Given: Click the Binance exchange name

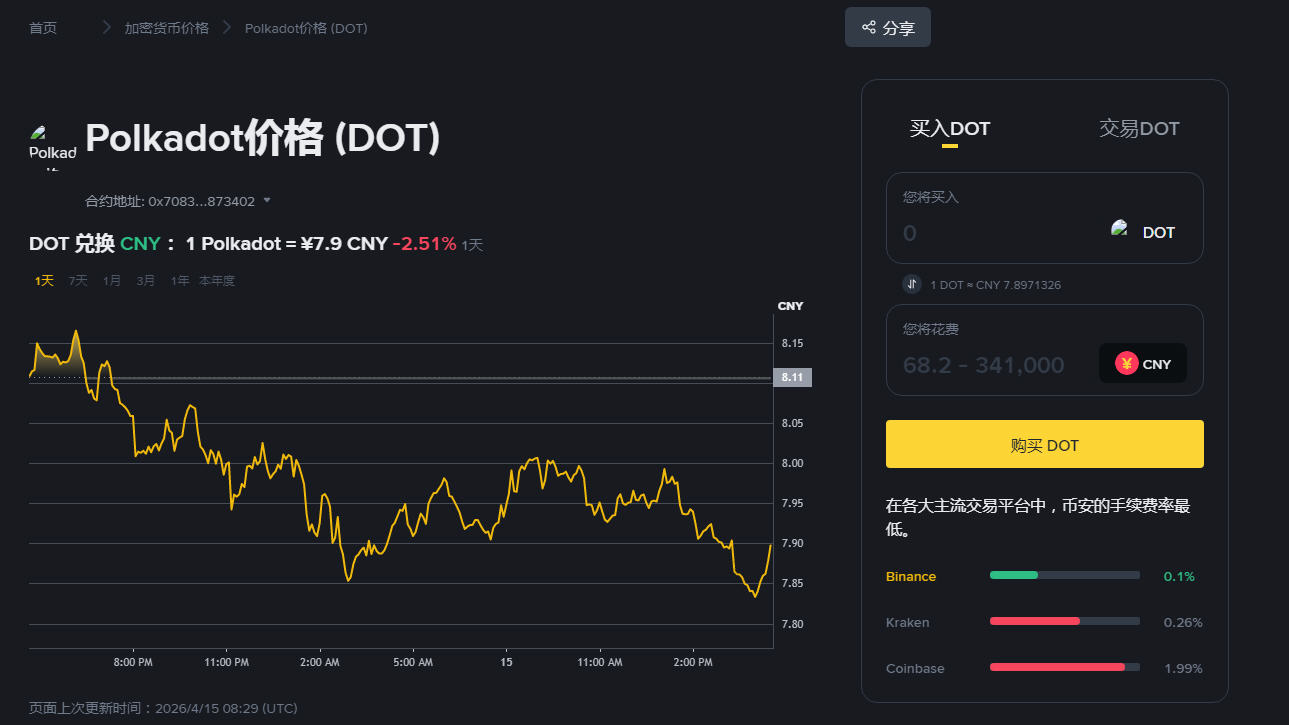Looking at the screenshot, I should pos(911,576).
